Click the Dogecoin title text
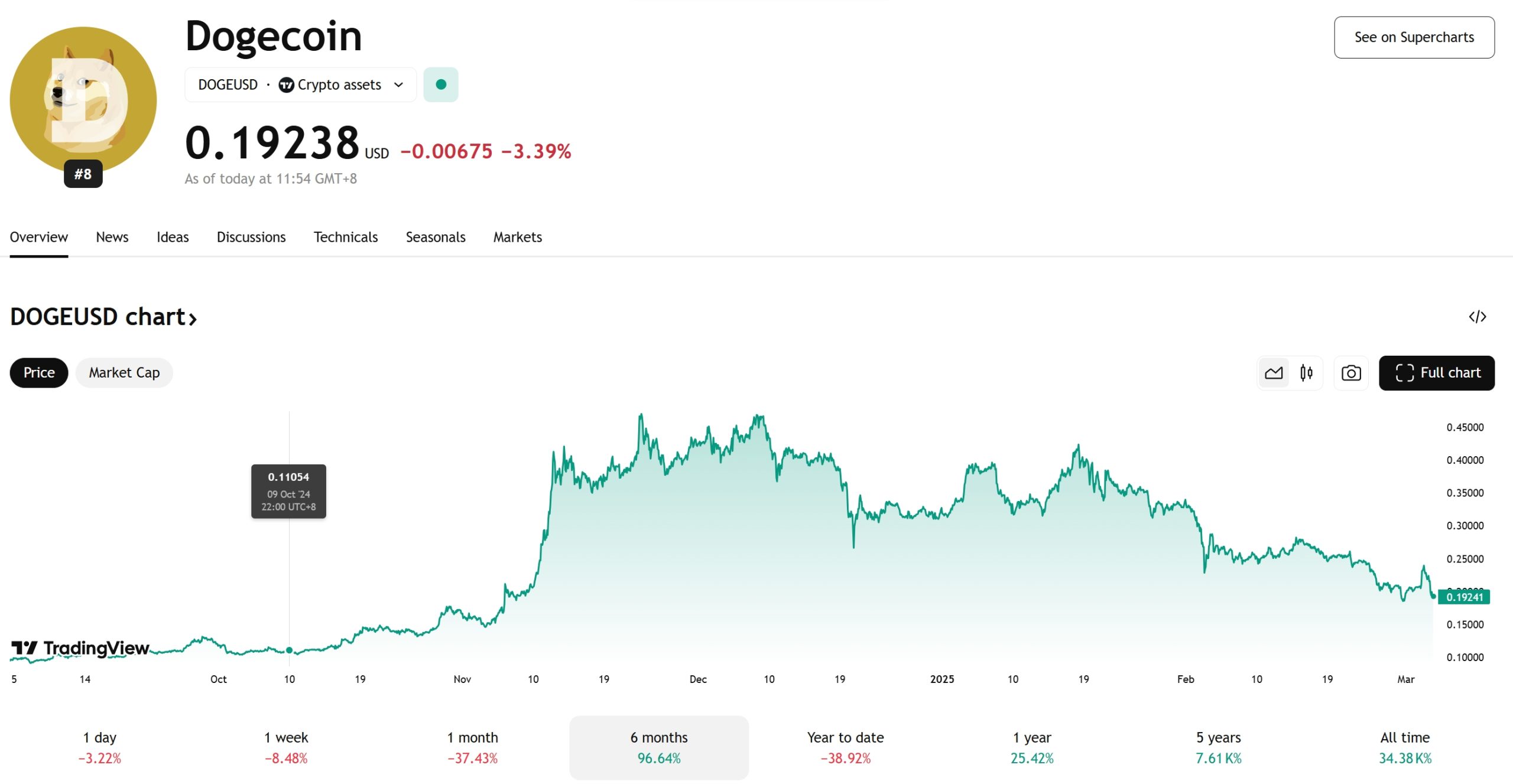Screen dimensions: 1513x784 click(x=274, y=36)
